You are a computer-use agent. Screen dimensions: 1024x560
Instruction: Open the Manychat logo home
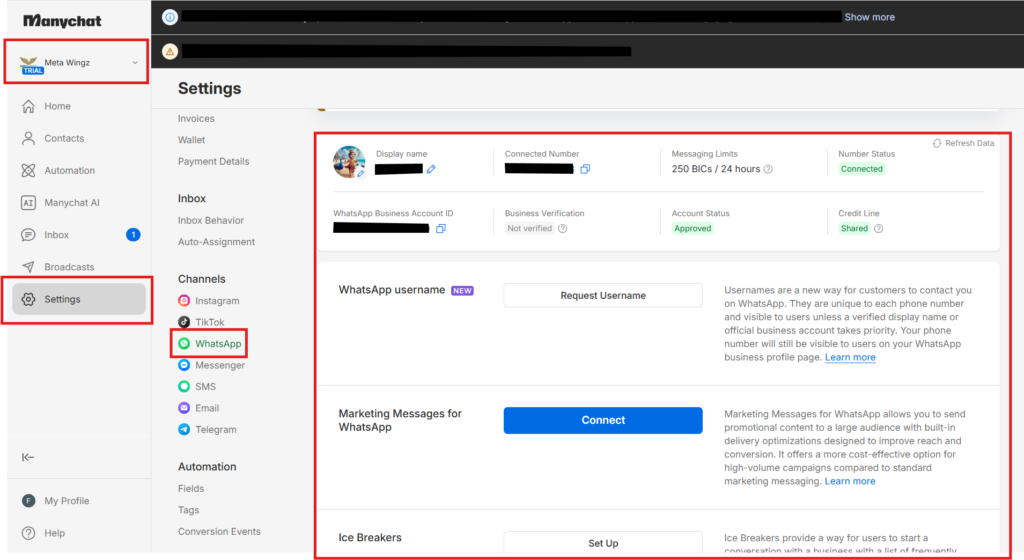tap(62, 21)
